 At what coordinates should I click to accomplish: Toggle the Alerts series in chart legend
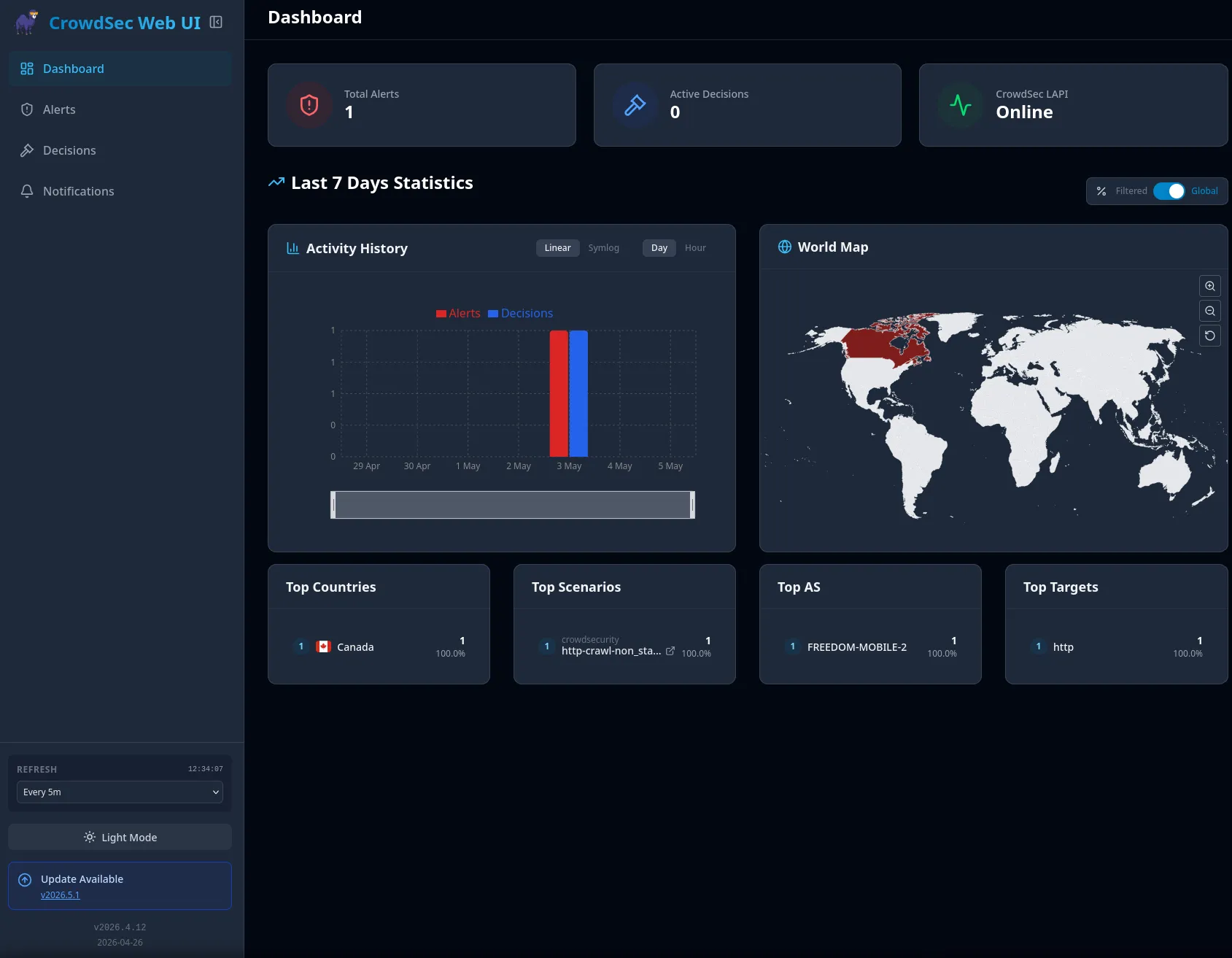coord(458,313)
